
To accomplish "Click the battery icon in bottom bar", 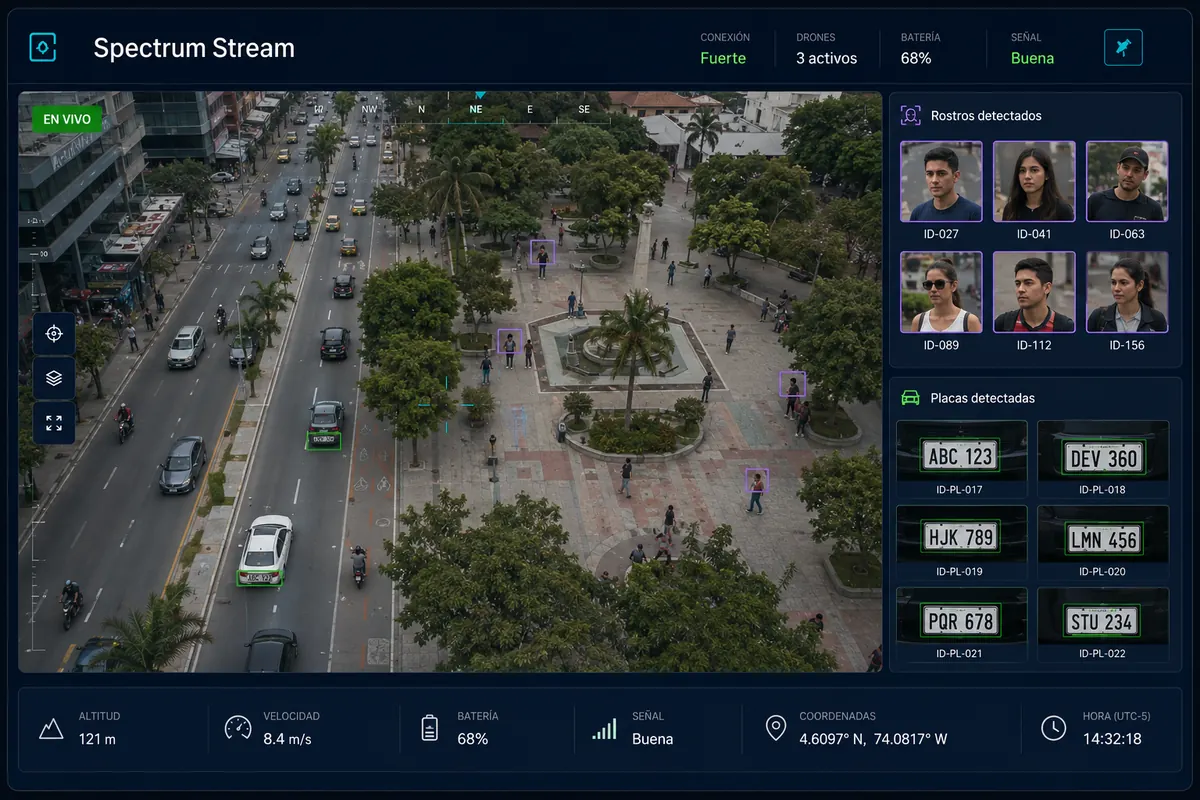I will tap(429, 727).
